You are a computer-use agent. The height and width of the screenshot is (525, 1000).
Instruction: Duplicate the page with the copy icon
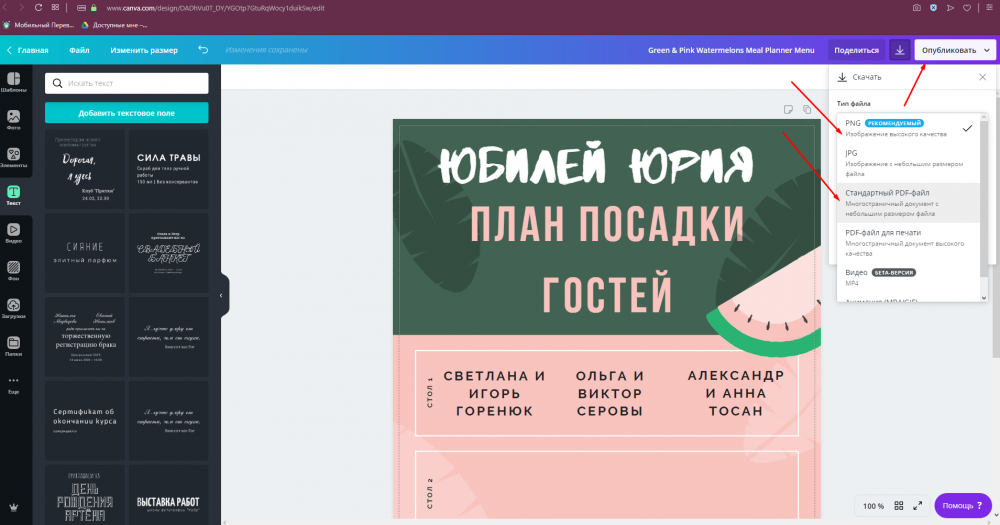point(807,110)
